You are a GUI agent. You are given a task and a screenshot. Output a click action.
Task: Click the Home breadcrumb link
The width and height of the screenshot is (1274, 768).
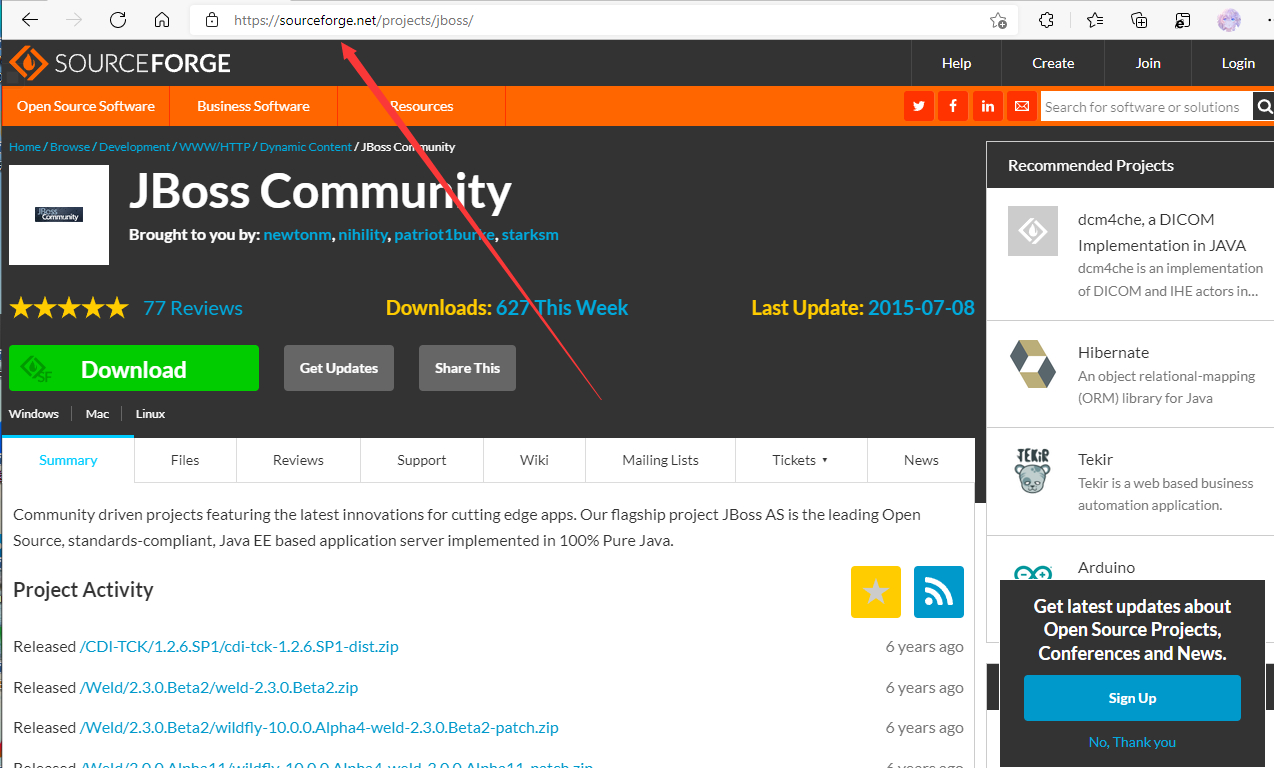[25, 147]
